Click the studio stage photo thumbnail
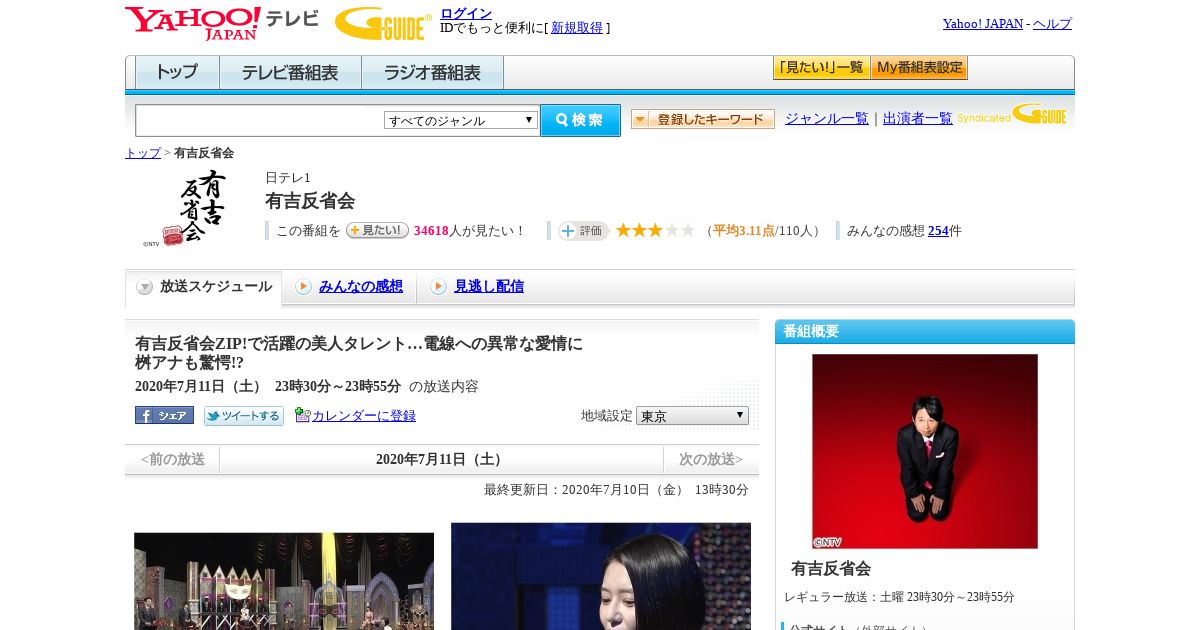The height and width of the screenshot is (630, 1200). click(284, 581)
